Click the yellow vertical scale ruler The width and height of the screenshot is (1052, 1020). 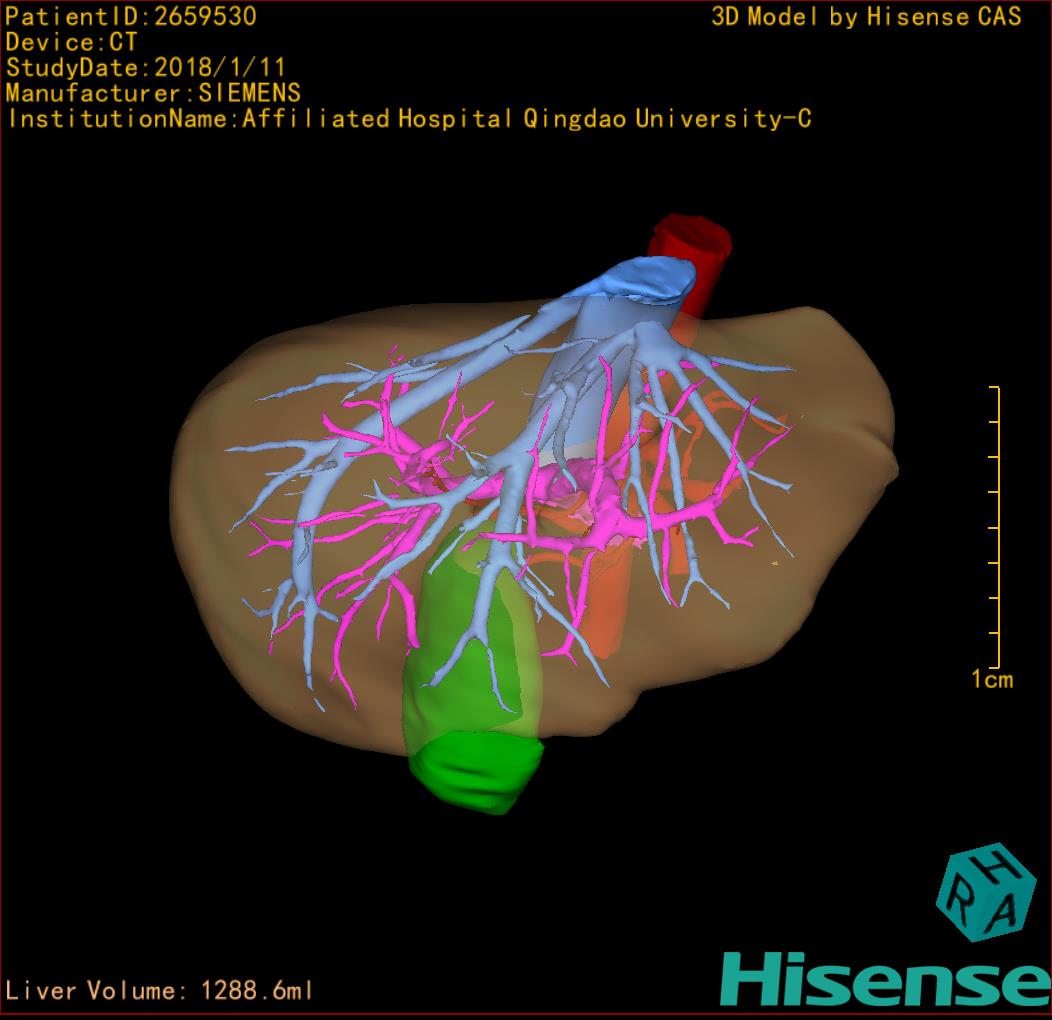995,526
